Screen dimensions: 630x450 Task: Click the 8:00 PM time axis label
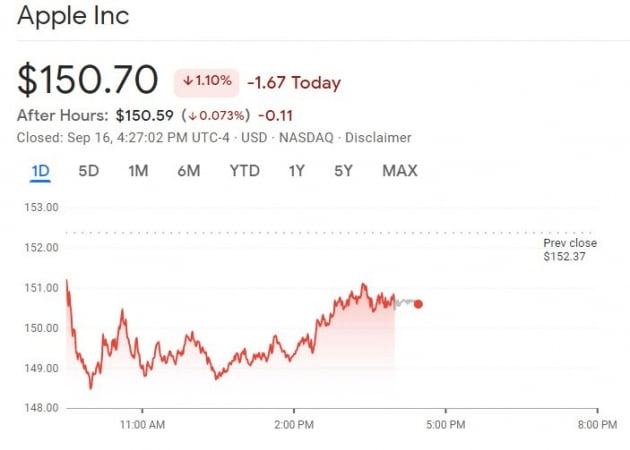click(597, 424)
